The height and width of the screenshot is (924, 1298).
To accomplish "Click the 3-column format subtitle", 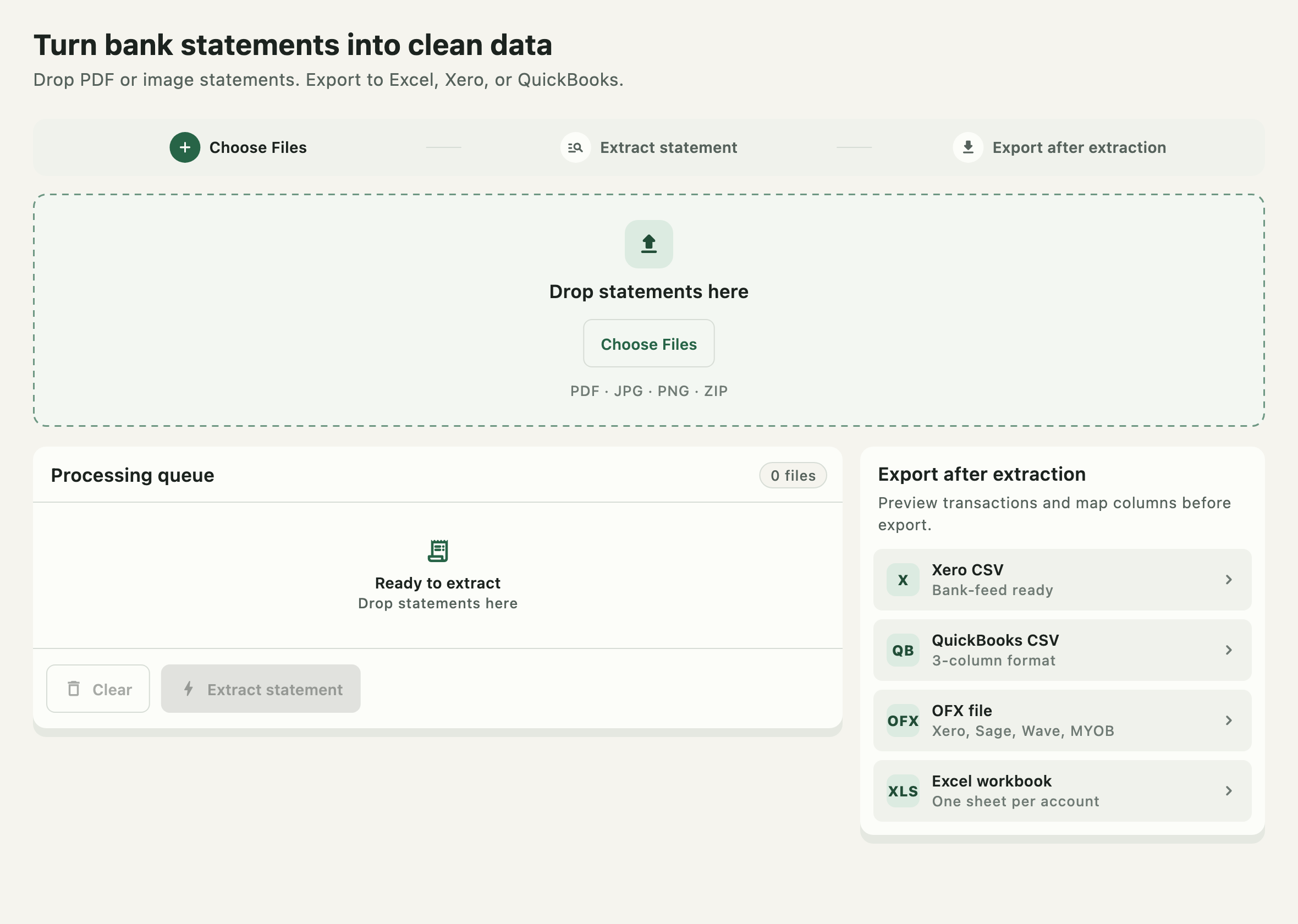I will (994, 661).
